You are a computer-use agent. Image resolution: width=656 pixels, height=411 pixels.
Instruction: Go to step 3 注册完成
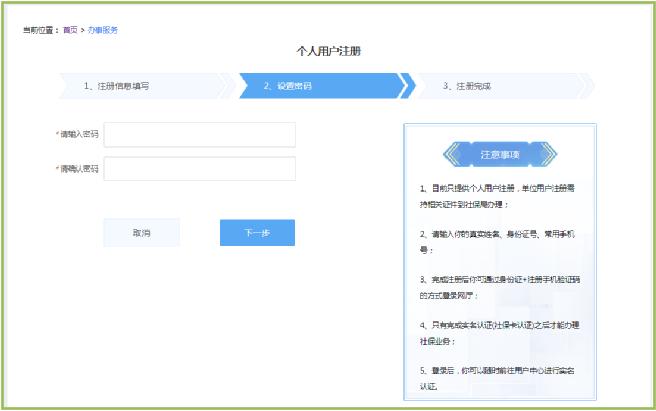pos(467,86)
